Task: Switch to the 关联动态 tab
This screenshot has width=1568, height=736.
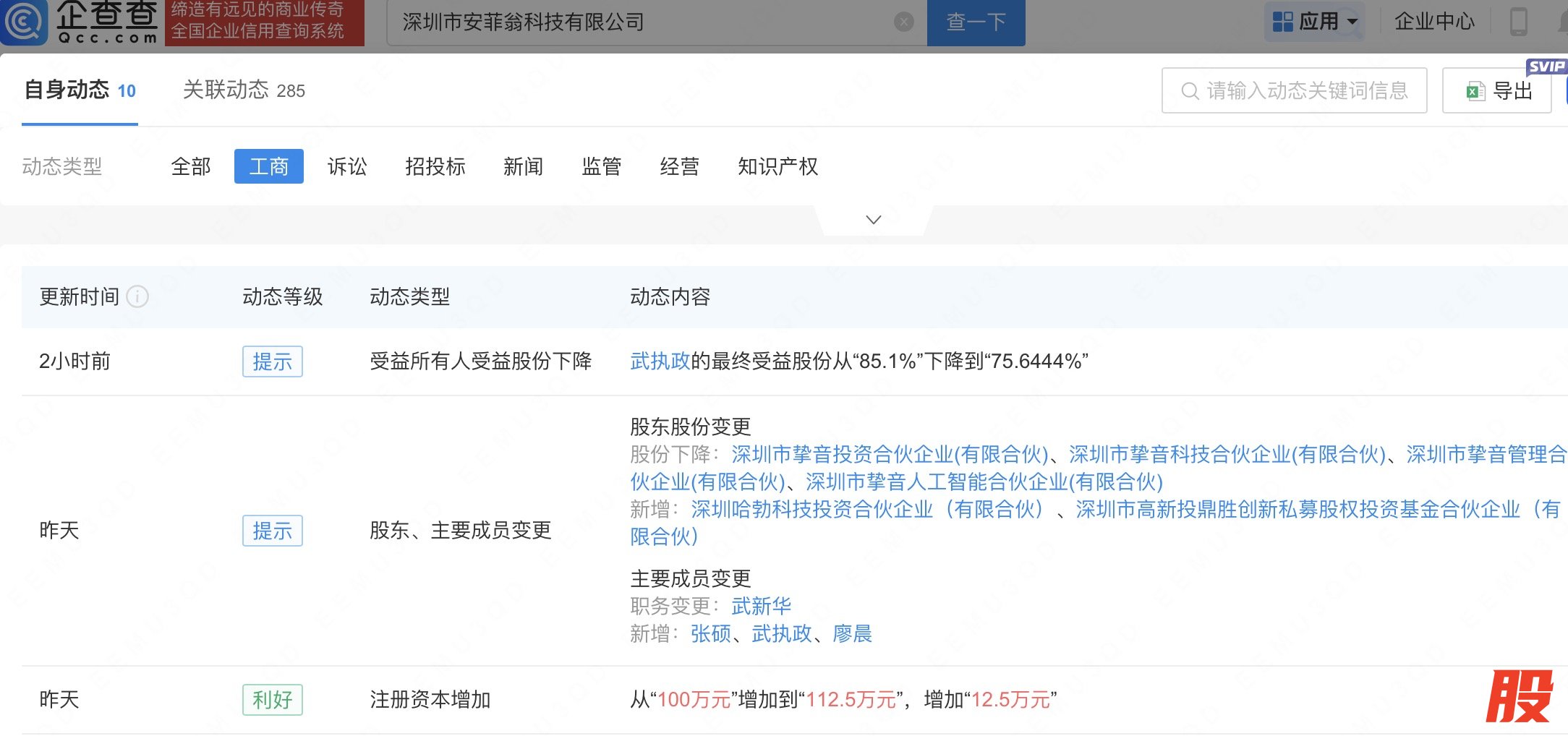Action: pos(243,90)
